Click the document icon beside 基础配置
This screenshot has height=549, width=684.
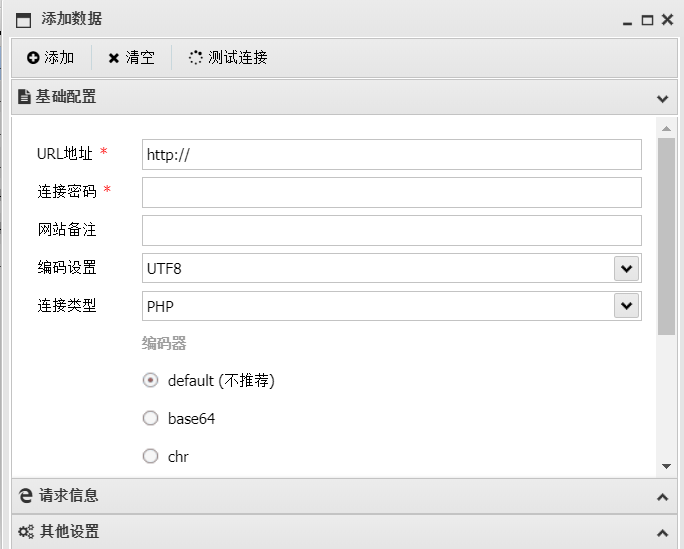pyautogui.click(x=24, y=96)
